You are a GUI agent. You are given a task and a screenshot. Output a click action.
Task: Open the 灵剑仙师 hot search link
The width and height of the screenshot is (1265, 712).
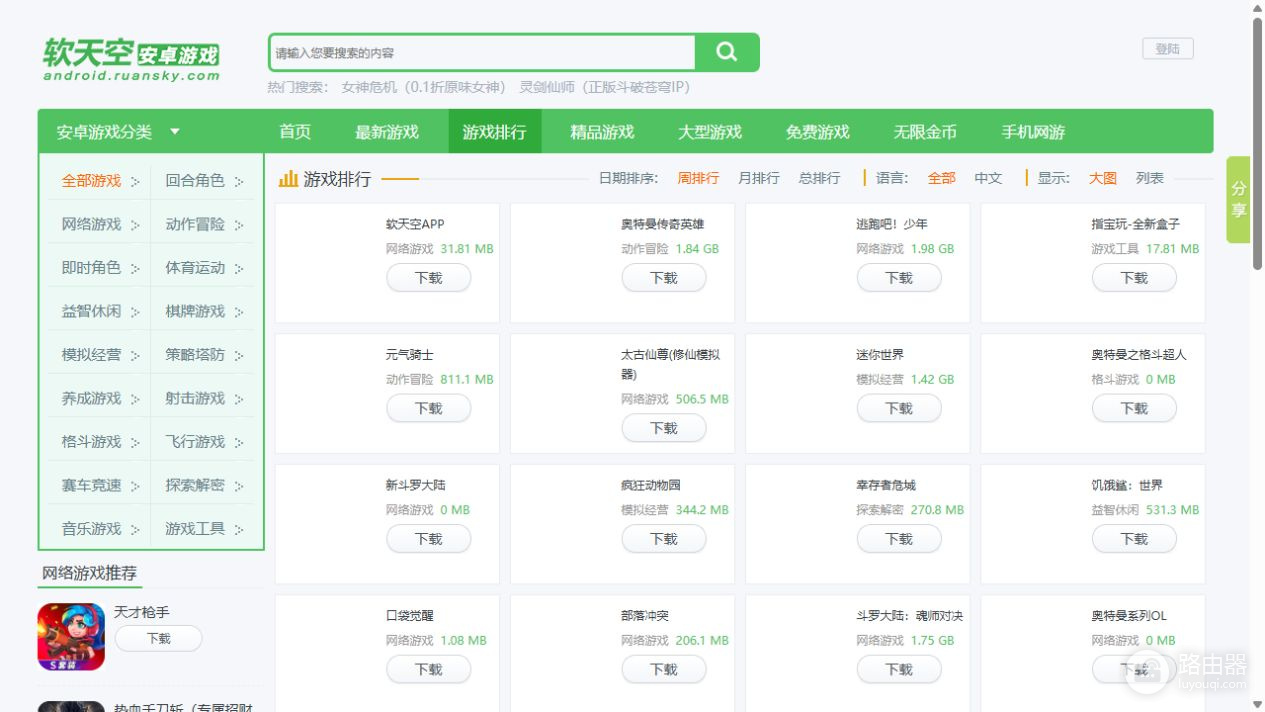[605, 87]
